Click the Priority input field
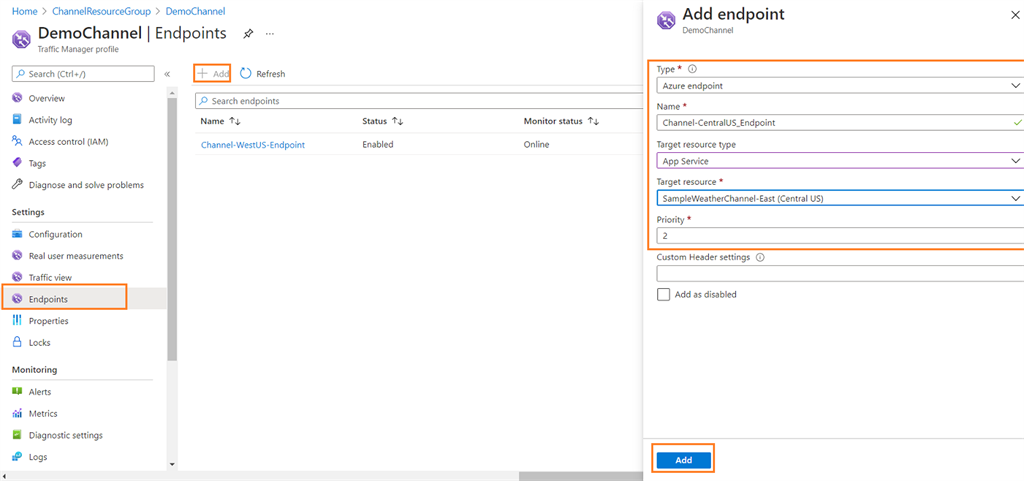The height and width of the screenshot is (481, 1024). coord(840,236)
